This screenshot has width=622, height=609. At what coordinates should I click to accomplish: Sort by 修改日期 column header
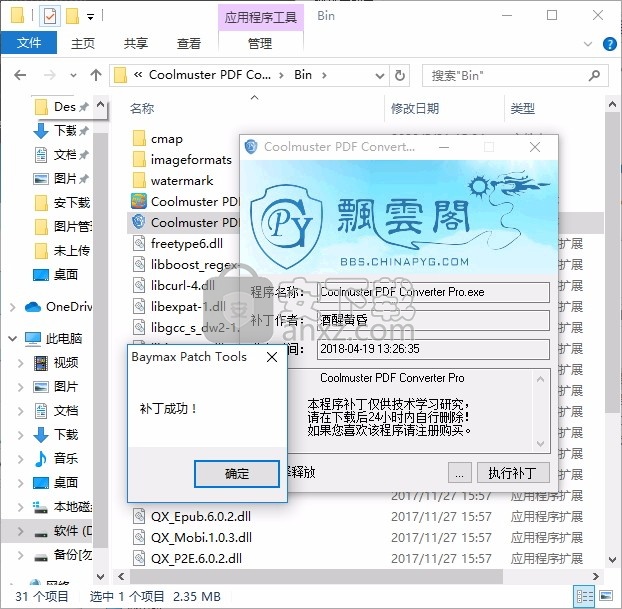tap(415, 108)
